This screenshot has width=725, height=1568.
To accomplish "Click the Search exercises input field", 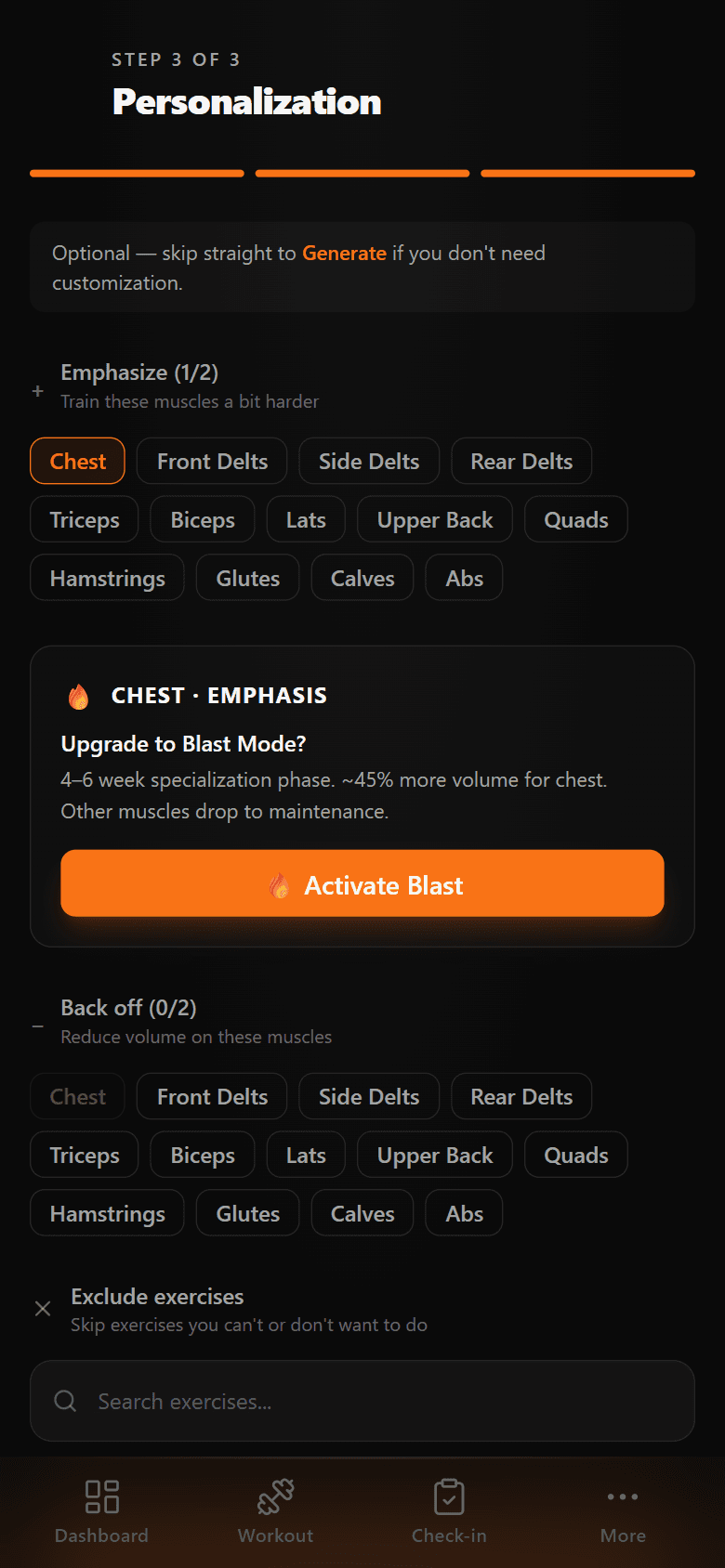I will coord(362,1401).
